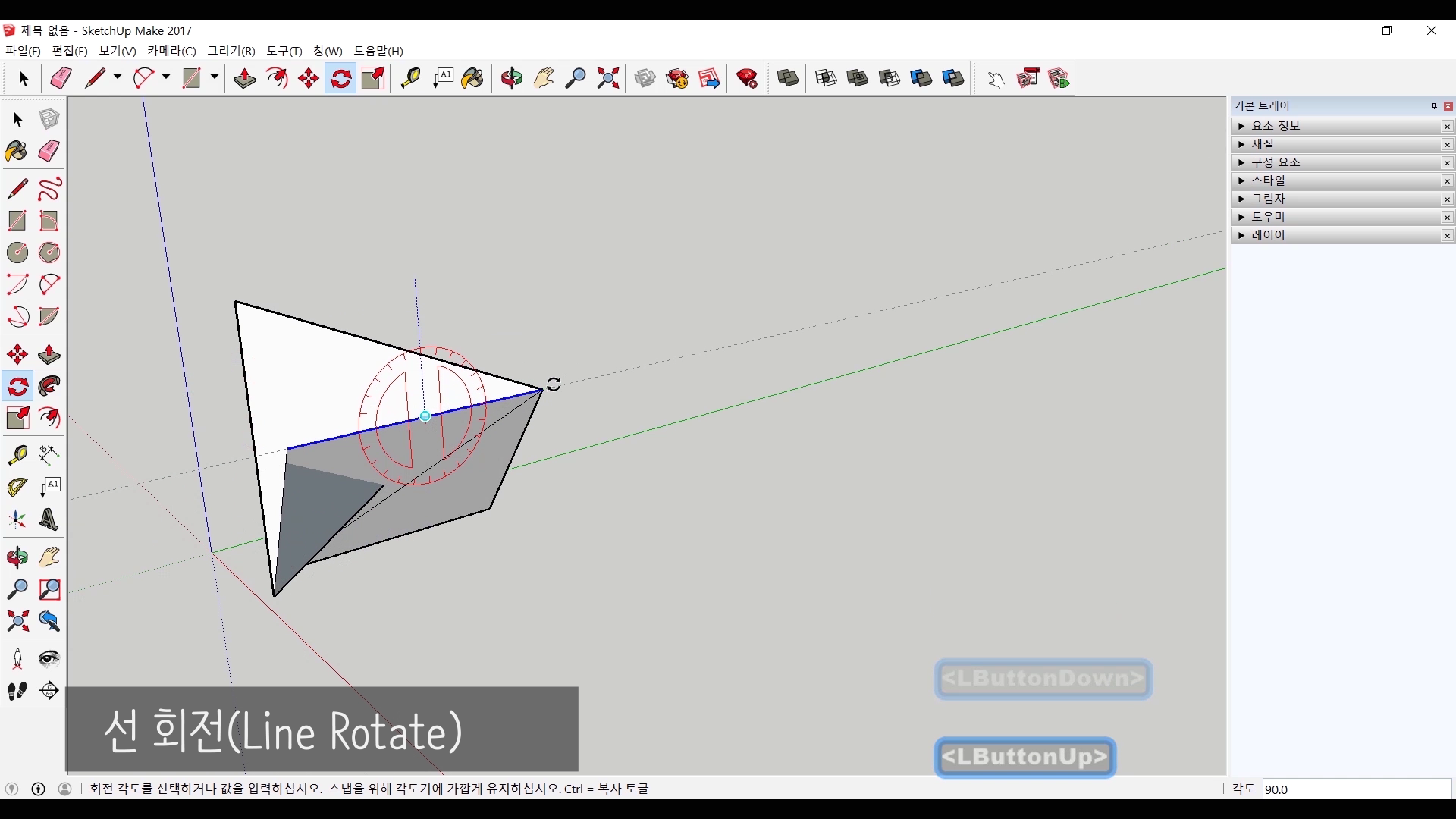1456x819 pixels.
Task: Open the Line tool dropdown arrow
Action: pyautogui.click(x=118, y=77)
